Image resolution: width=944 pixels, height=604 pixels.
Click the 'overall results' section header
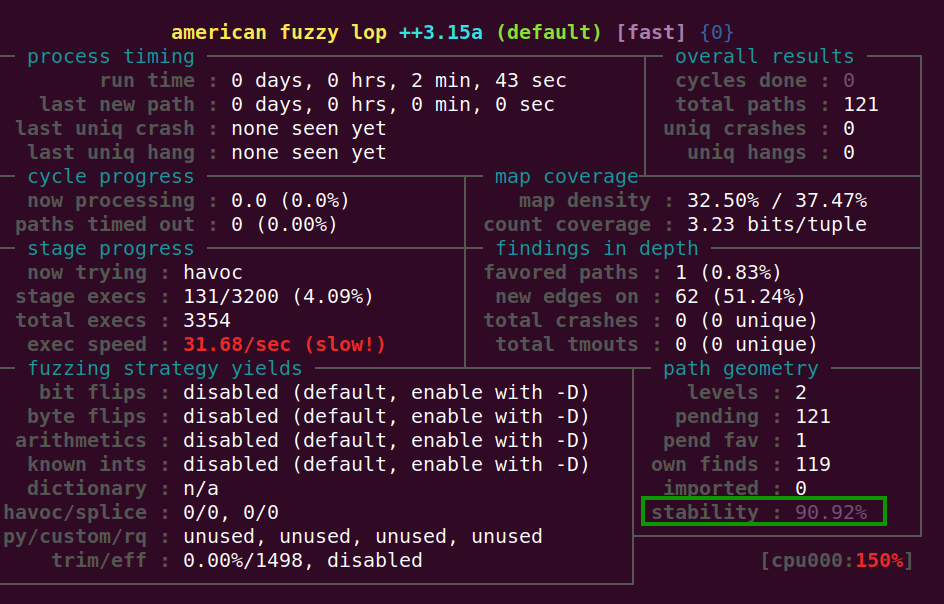[x=765, y=57]
